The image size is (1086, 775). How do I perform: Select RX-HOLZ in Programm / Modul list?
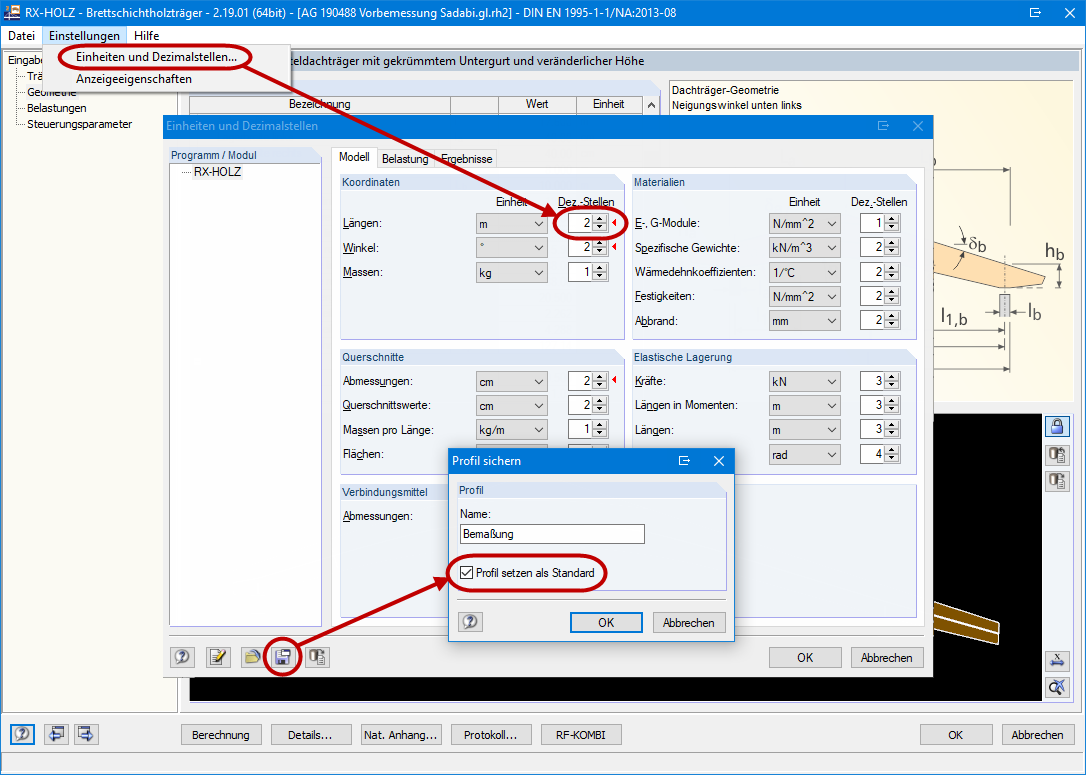click(217, 172)
